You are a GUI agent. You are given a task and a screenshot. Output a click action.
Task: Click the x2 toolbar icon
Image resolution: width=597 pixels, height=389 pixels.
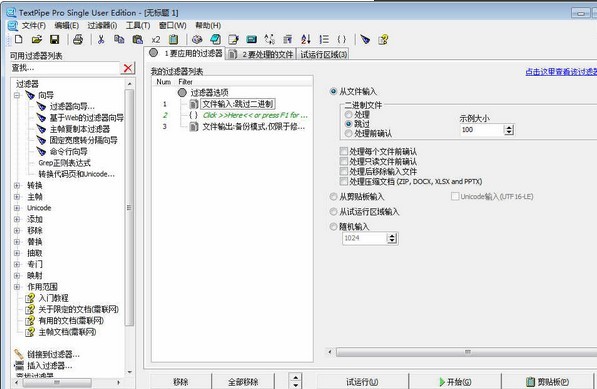point(156,40)
